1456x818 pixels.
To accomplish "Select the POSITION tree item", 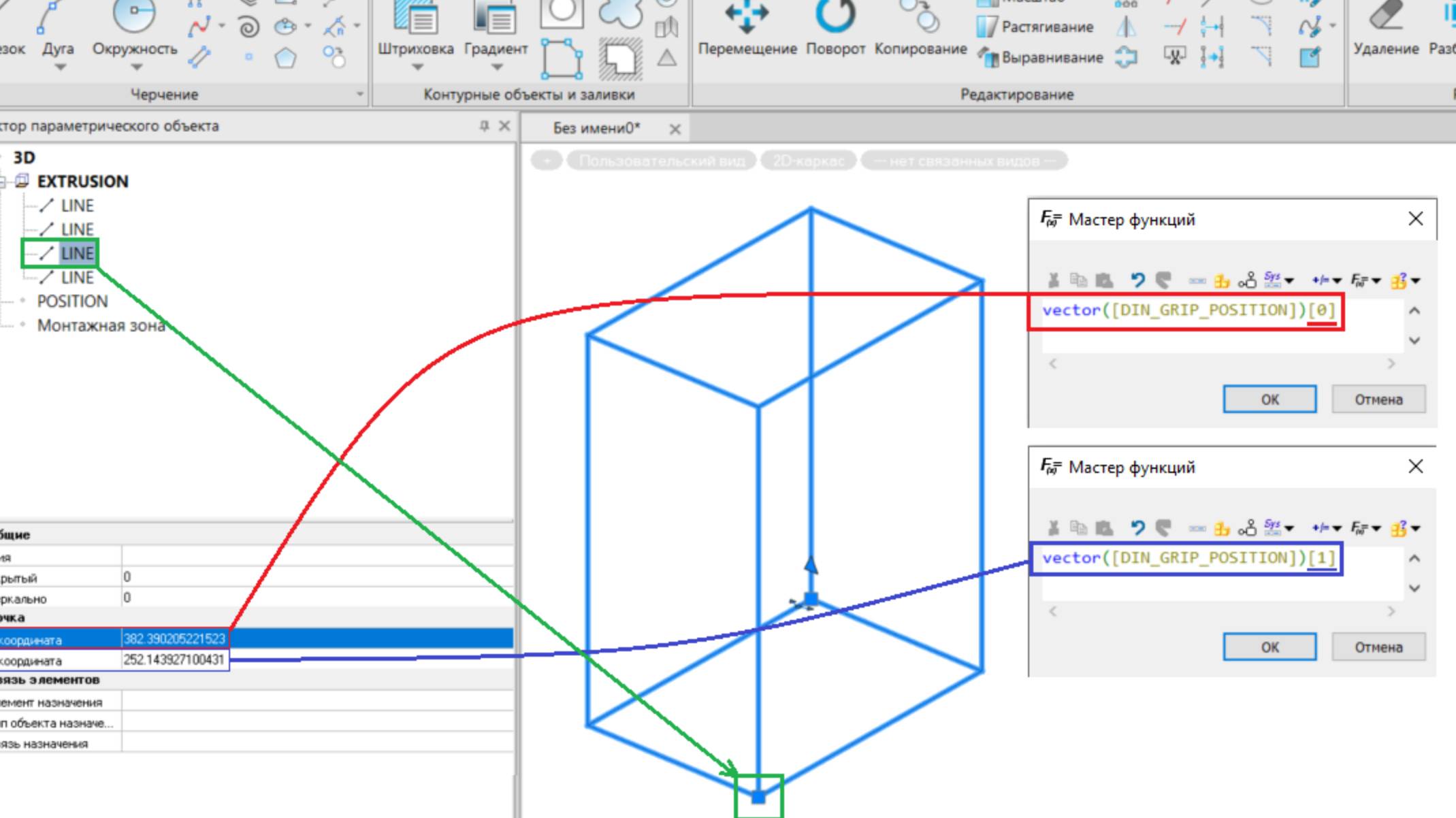I will point(72,301).
